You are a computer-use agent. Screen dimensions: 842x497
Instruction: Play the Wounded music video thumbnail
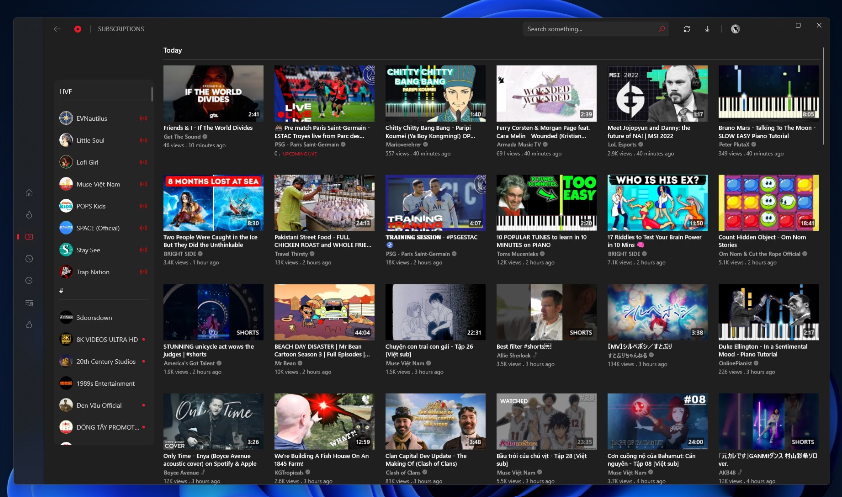547,93
